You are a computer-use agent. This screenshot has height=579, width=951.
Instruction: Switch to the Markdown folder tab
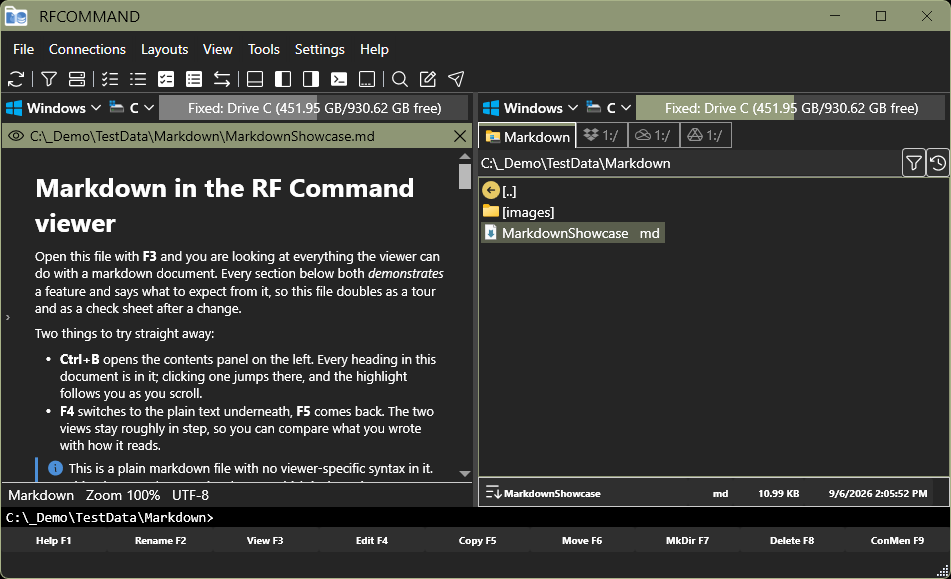point(527,136)
